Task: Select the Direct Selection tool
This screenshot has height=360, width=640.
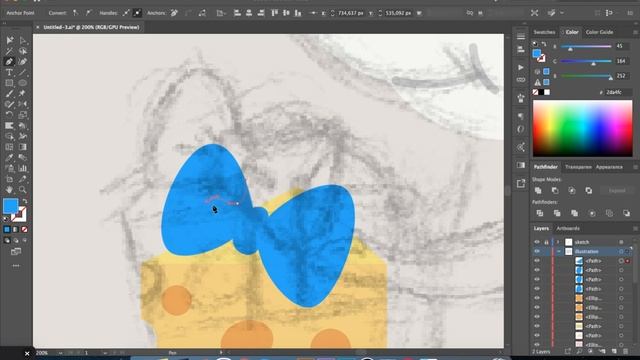Action: 23,40
